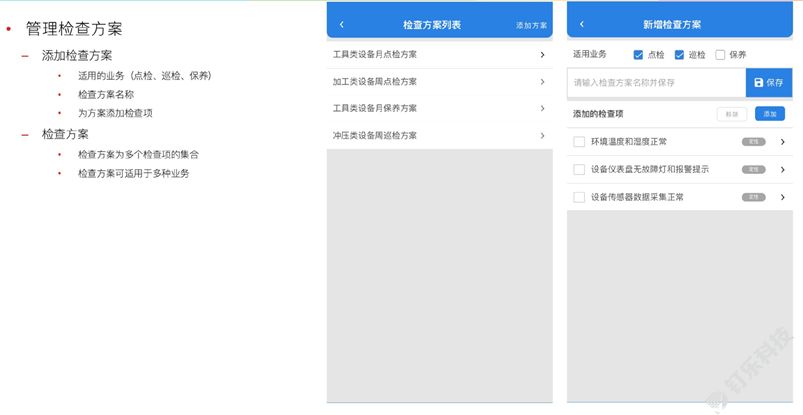Expand chevron of 工具类设备月点检方案 row

[542, 54]
